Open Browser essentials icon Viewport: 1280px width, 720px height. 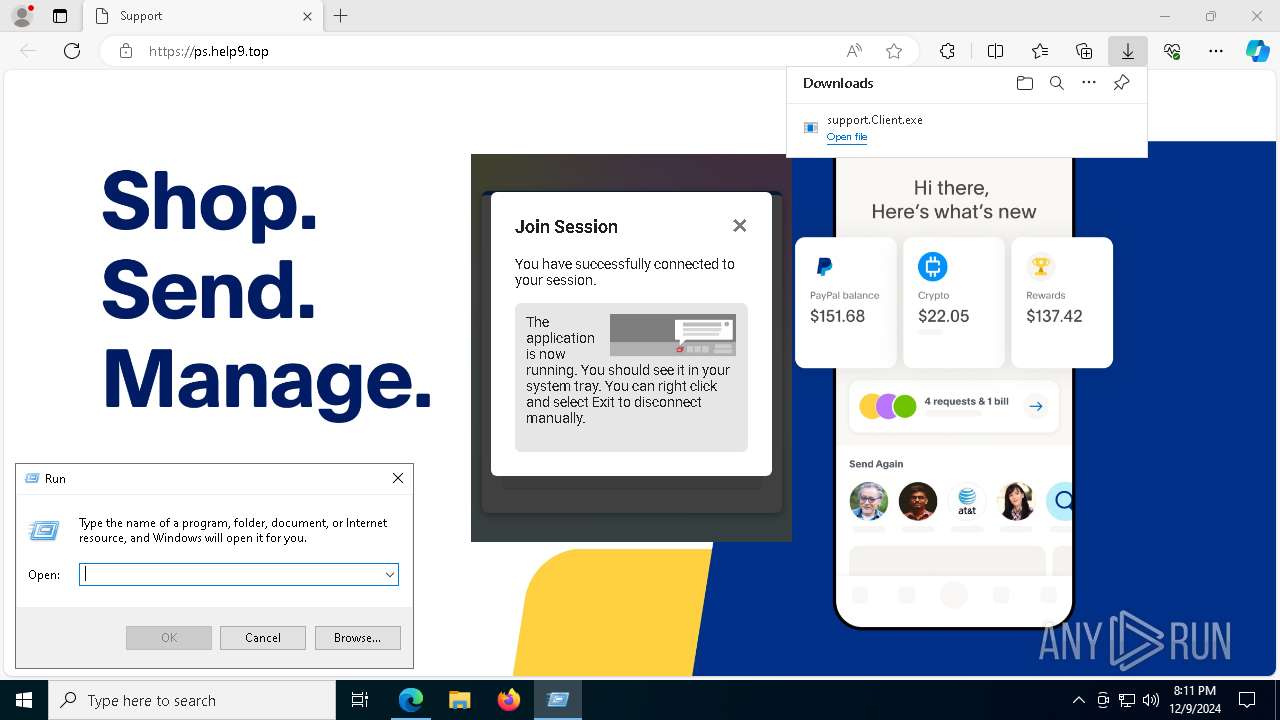[x=1172, y=51]
